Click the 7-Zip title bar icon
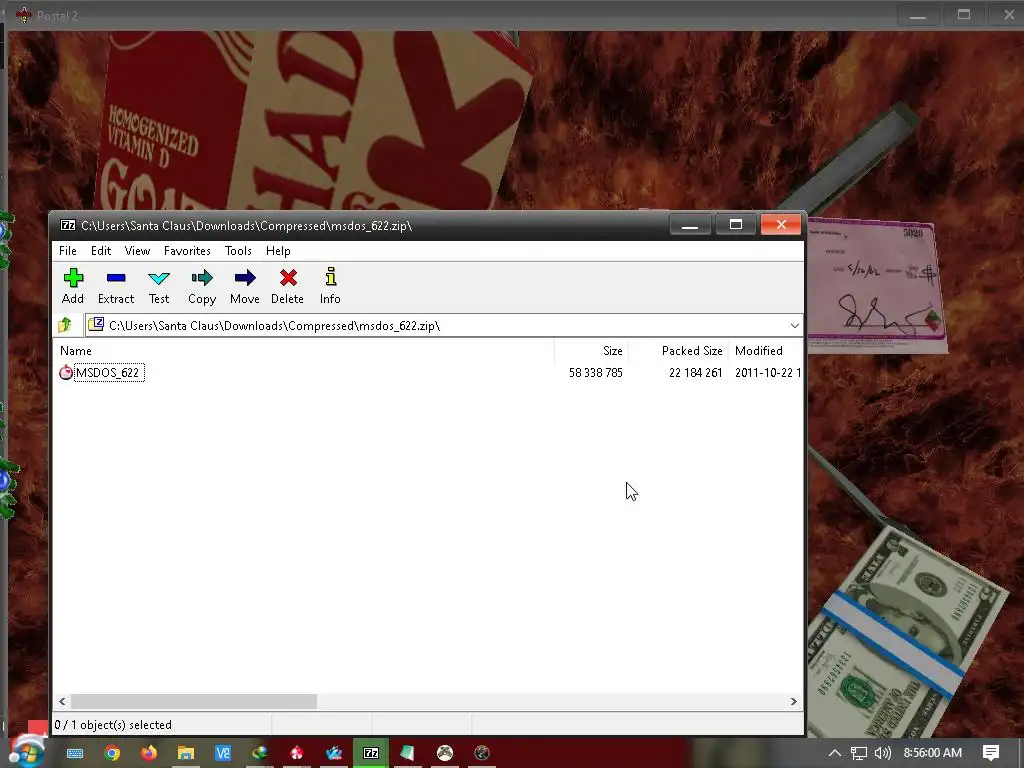Screen dimensions: 1024x768 click(x=68, y=225)
